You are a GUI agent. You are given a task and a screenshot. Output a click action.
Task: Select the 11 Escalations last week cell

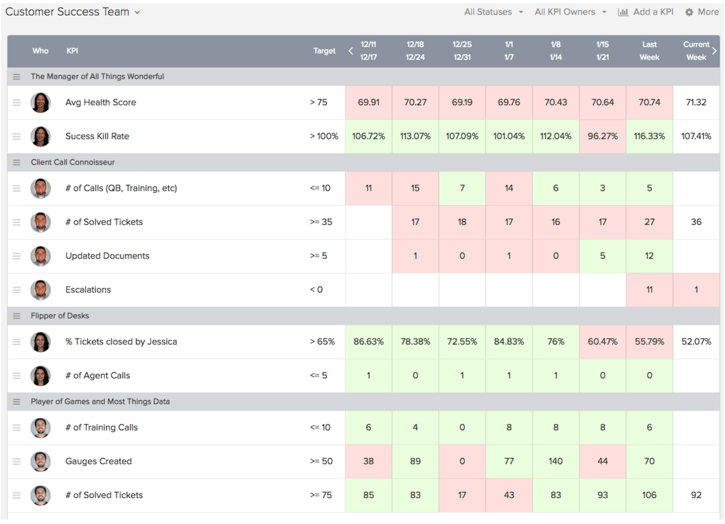649,290
